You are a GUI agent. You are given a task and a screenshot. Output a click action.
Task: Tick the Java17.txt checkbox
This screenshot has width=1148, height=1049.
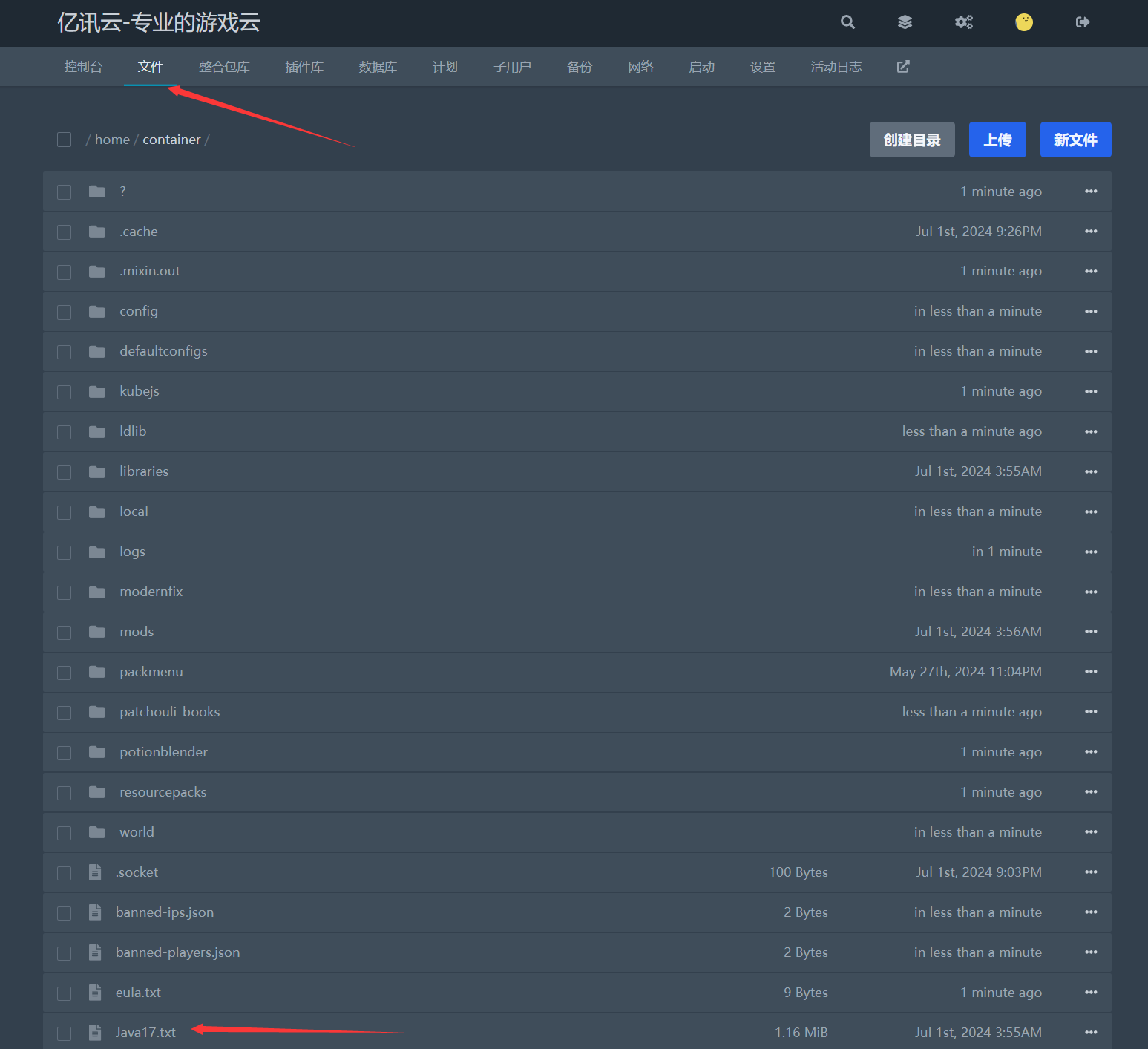pos(65,1033)
